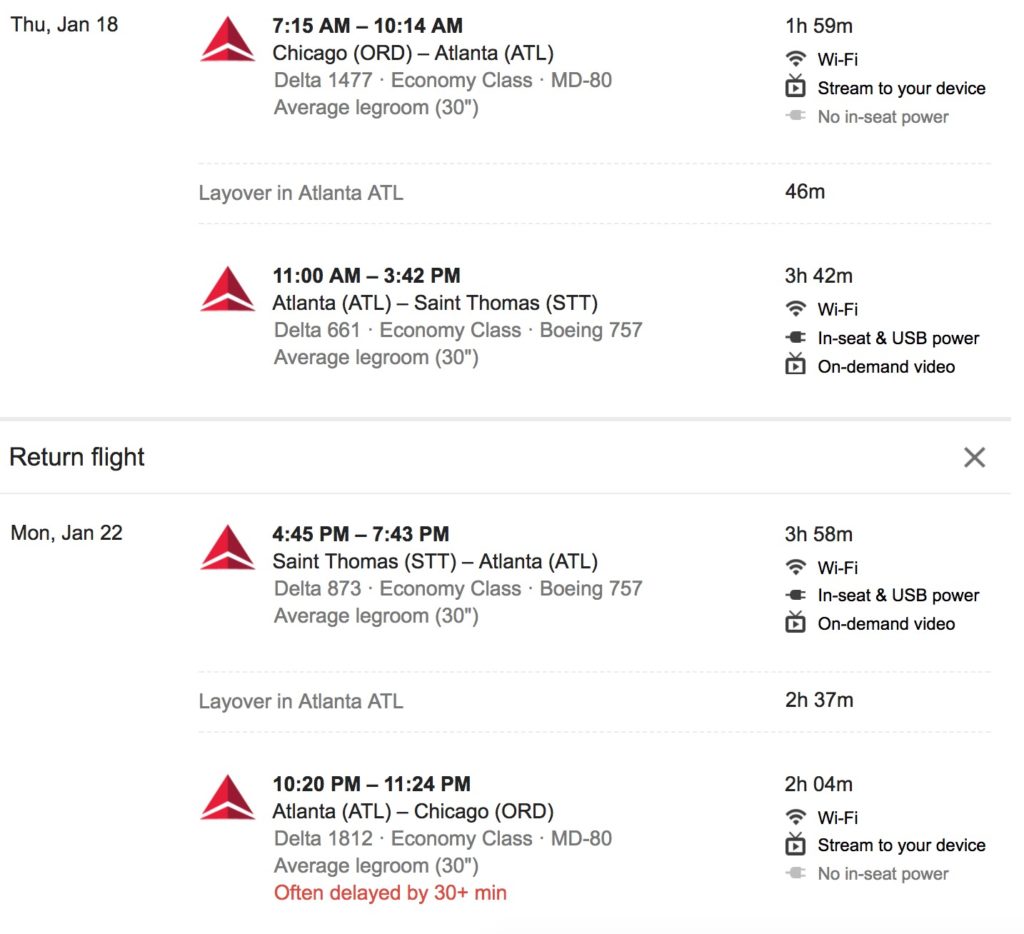Screen dimensions: 1024x934
Task: Click In-seat & USB power icon, Delta 661
Action: point(795,338)
